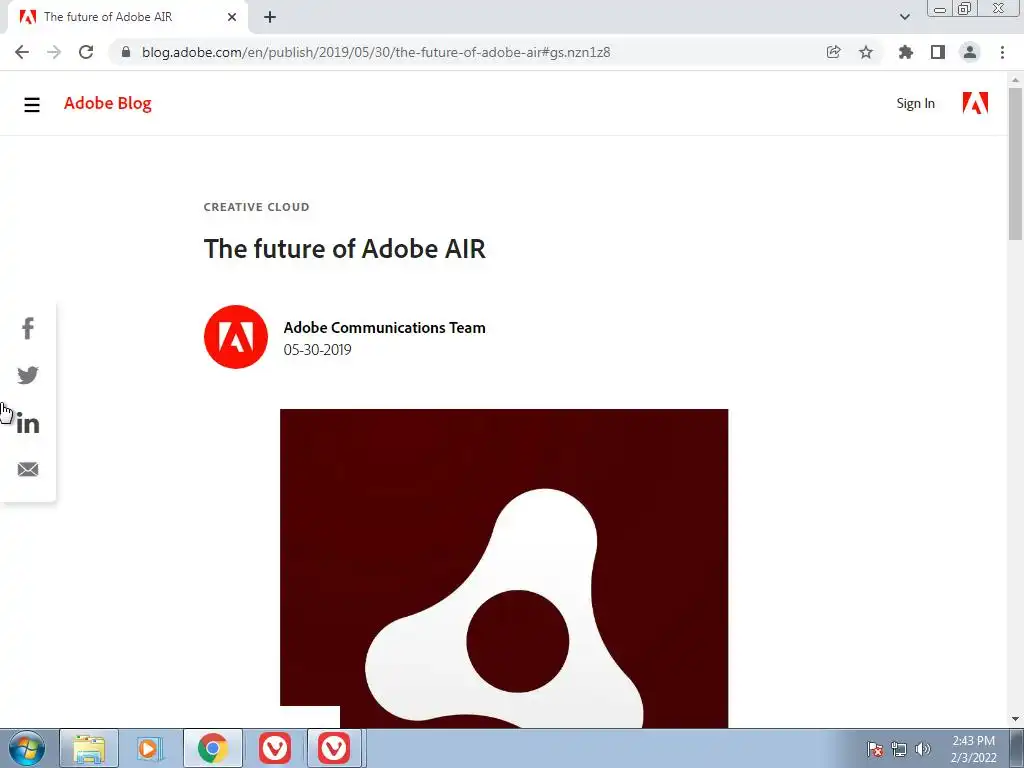Click the share this page icon
Screen dimensions: 1024x768
coord(833,52)
